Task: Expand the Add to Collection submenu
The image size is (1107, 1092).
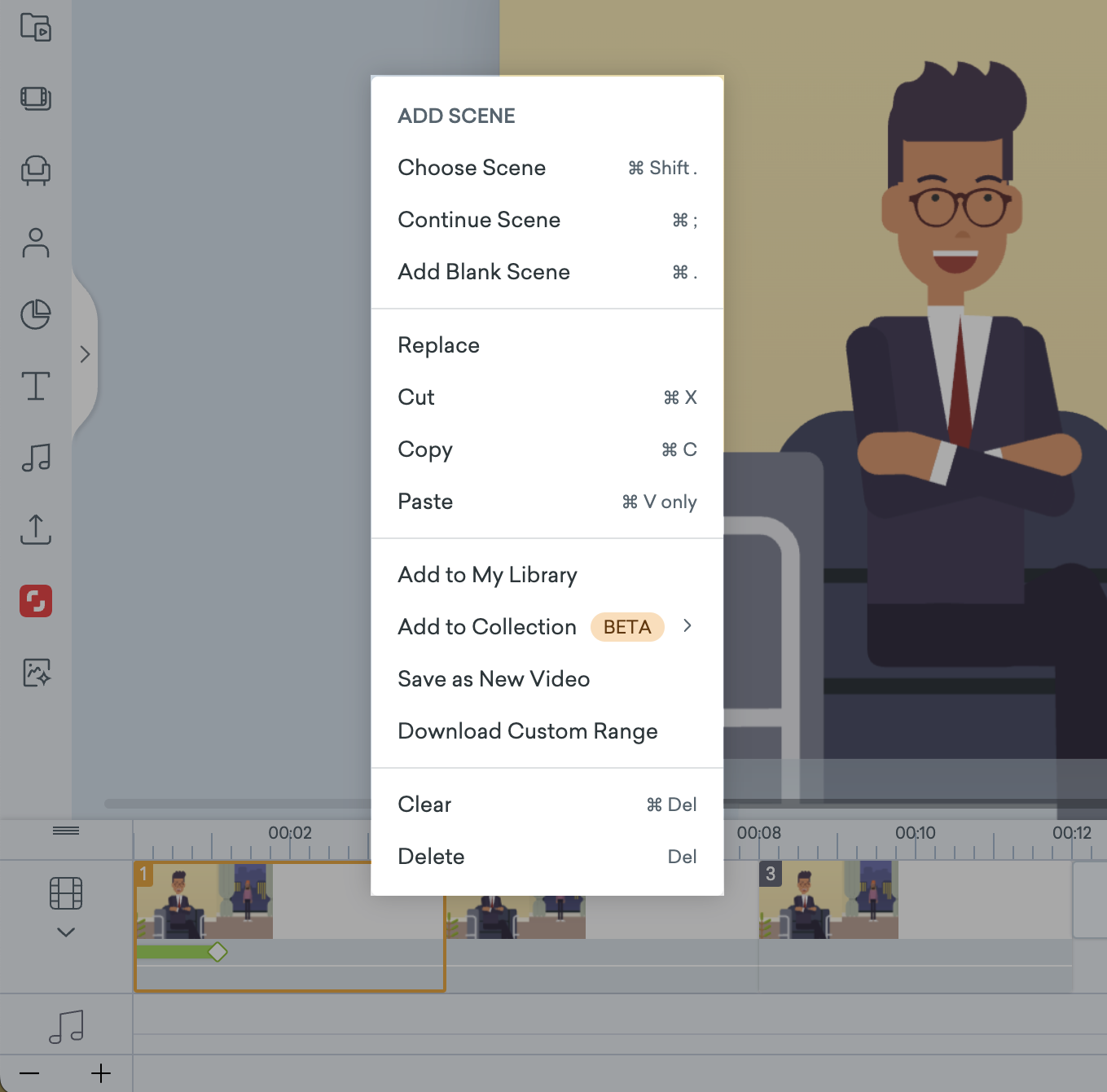Action: click(x=687, y=626)
